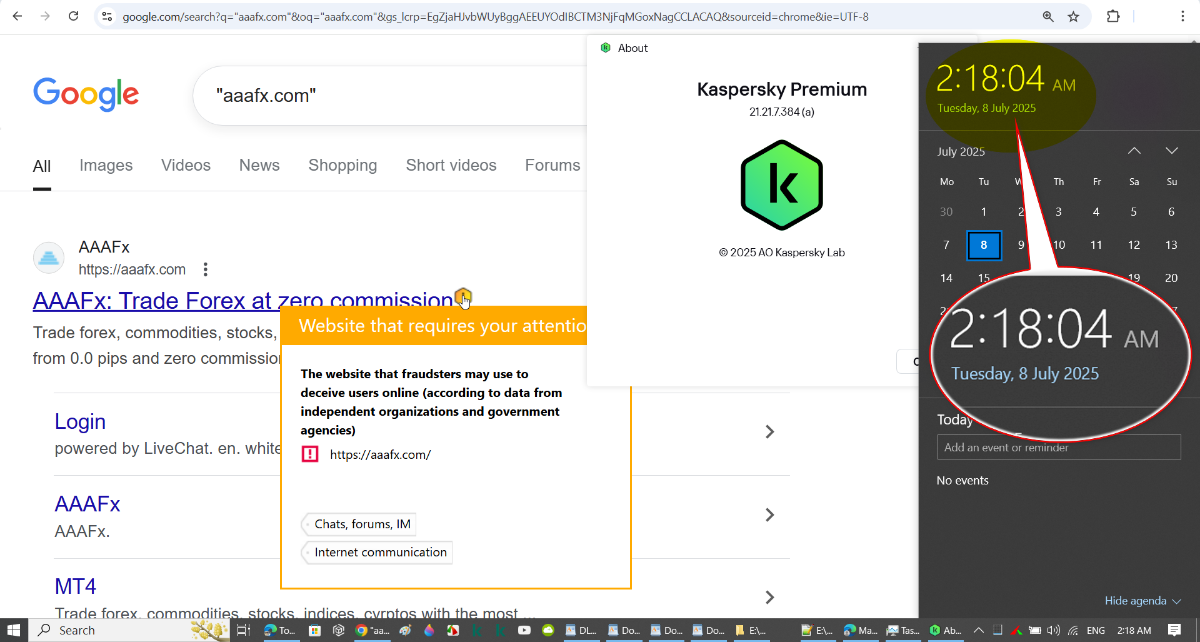The height and width of the screenshot is (642, 1200).
Task: Switch to Kaspersky About window on taskbar
Action: coord(945,631)
